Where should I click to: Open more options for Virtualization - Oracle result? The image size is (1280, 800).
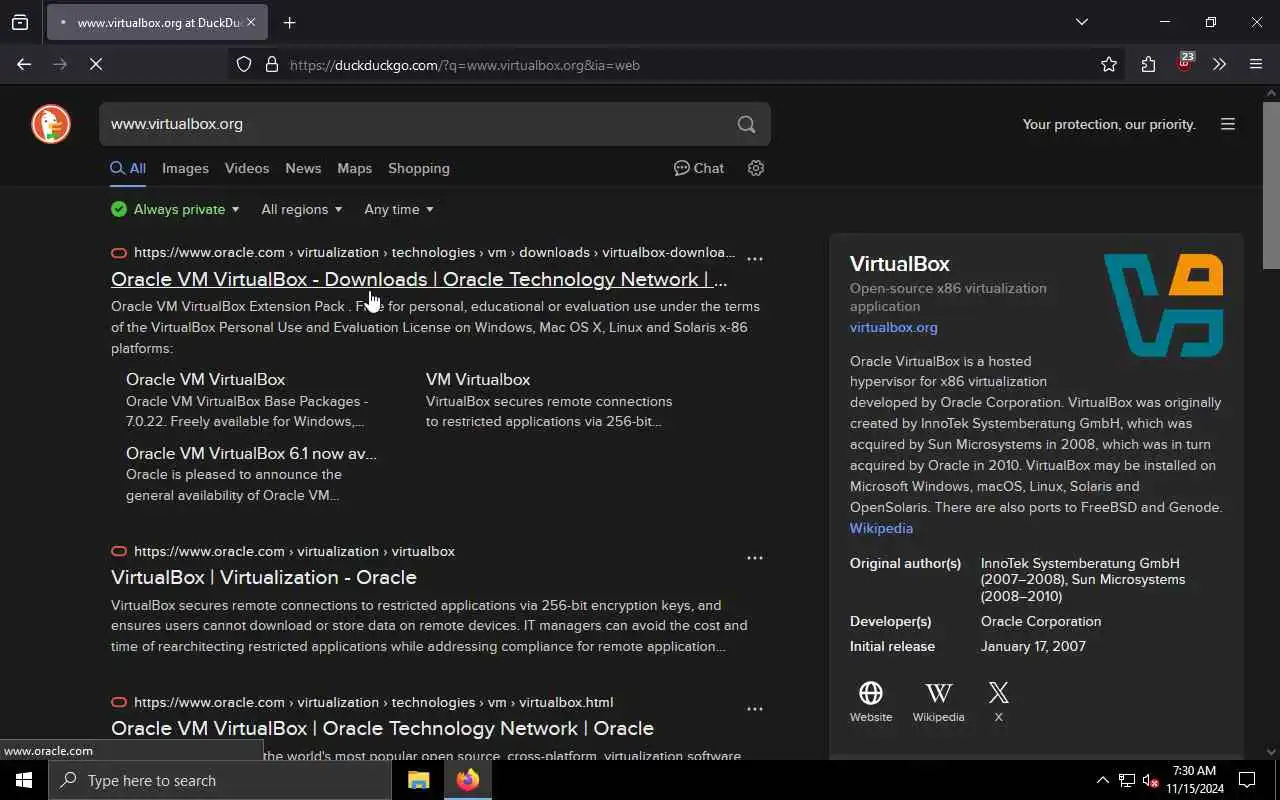[x=755, y=558]
